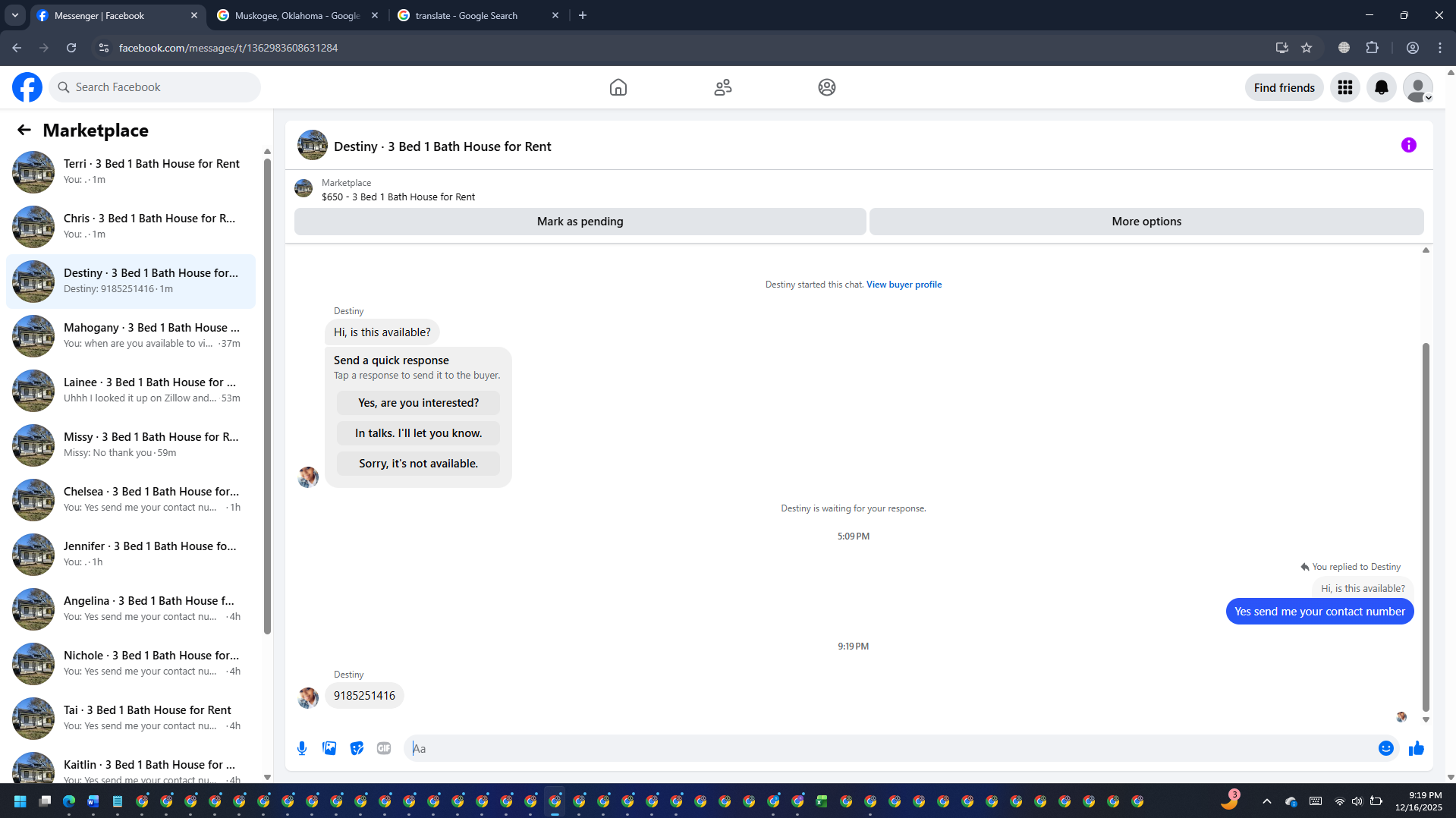Open More options for the listing
Viewport: 1456px width, 818px height.
point(1146,222)
